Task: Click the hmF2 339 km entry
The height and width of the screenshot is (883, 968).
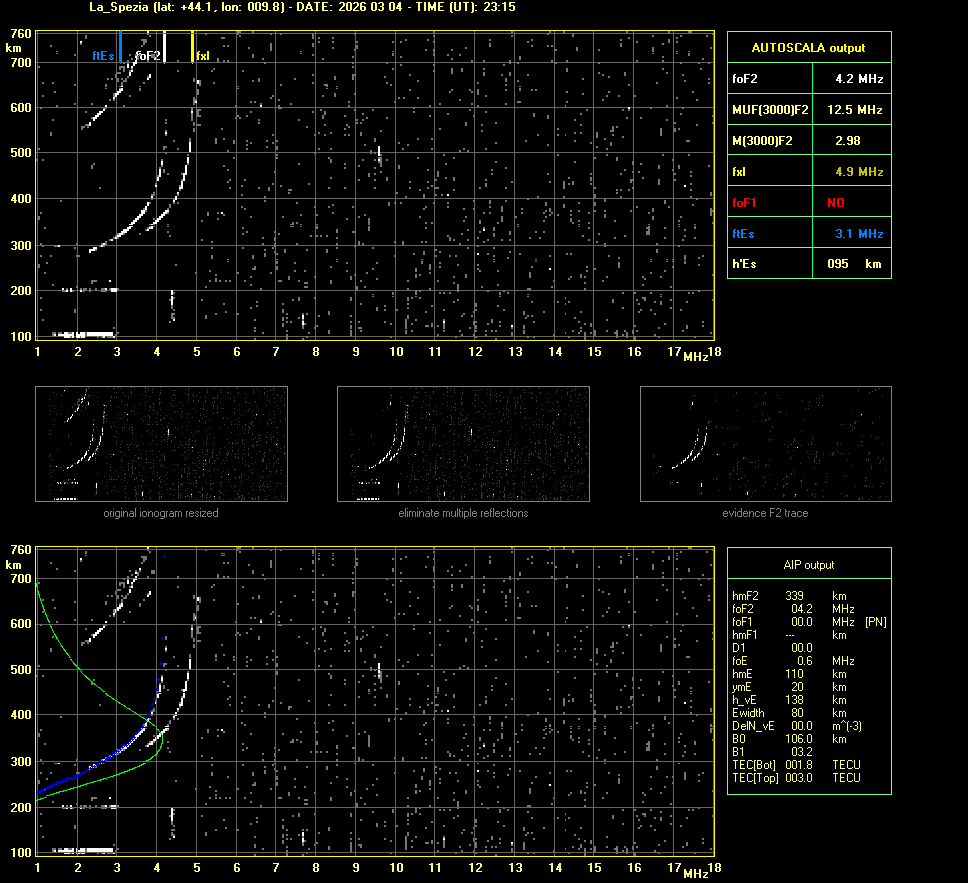Action: (x=790, y=595)
